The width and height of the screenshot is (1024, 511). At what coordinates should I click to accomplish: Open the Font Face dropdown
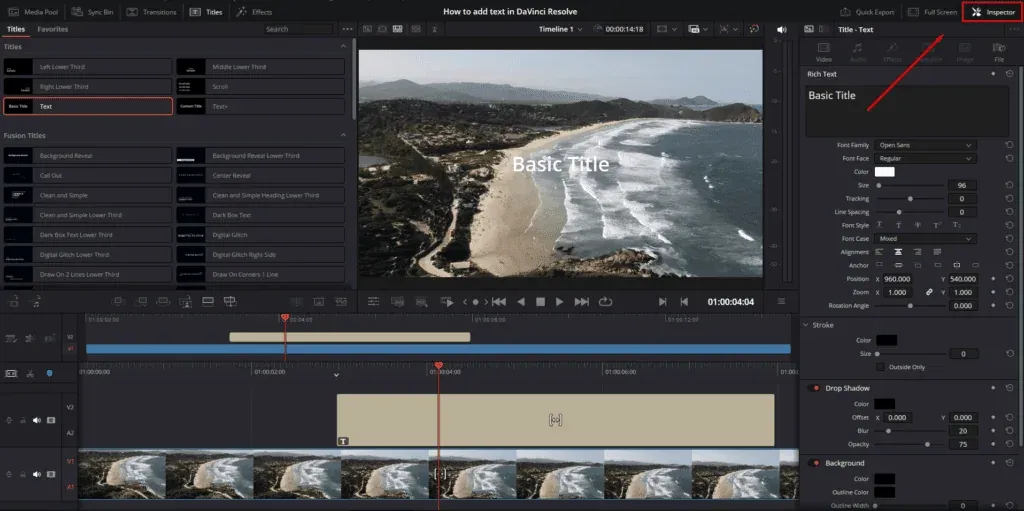925,158
